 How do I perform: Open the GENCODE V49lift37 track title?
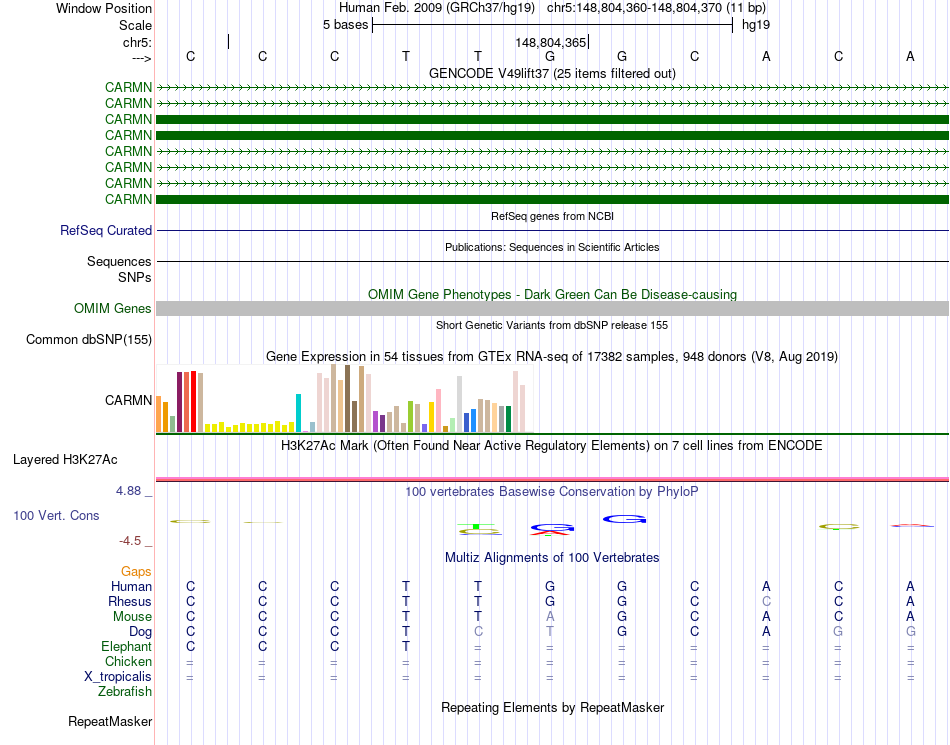[x=552, y=73]
